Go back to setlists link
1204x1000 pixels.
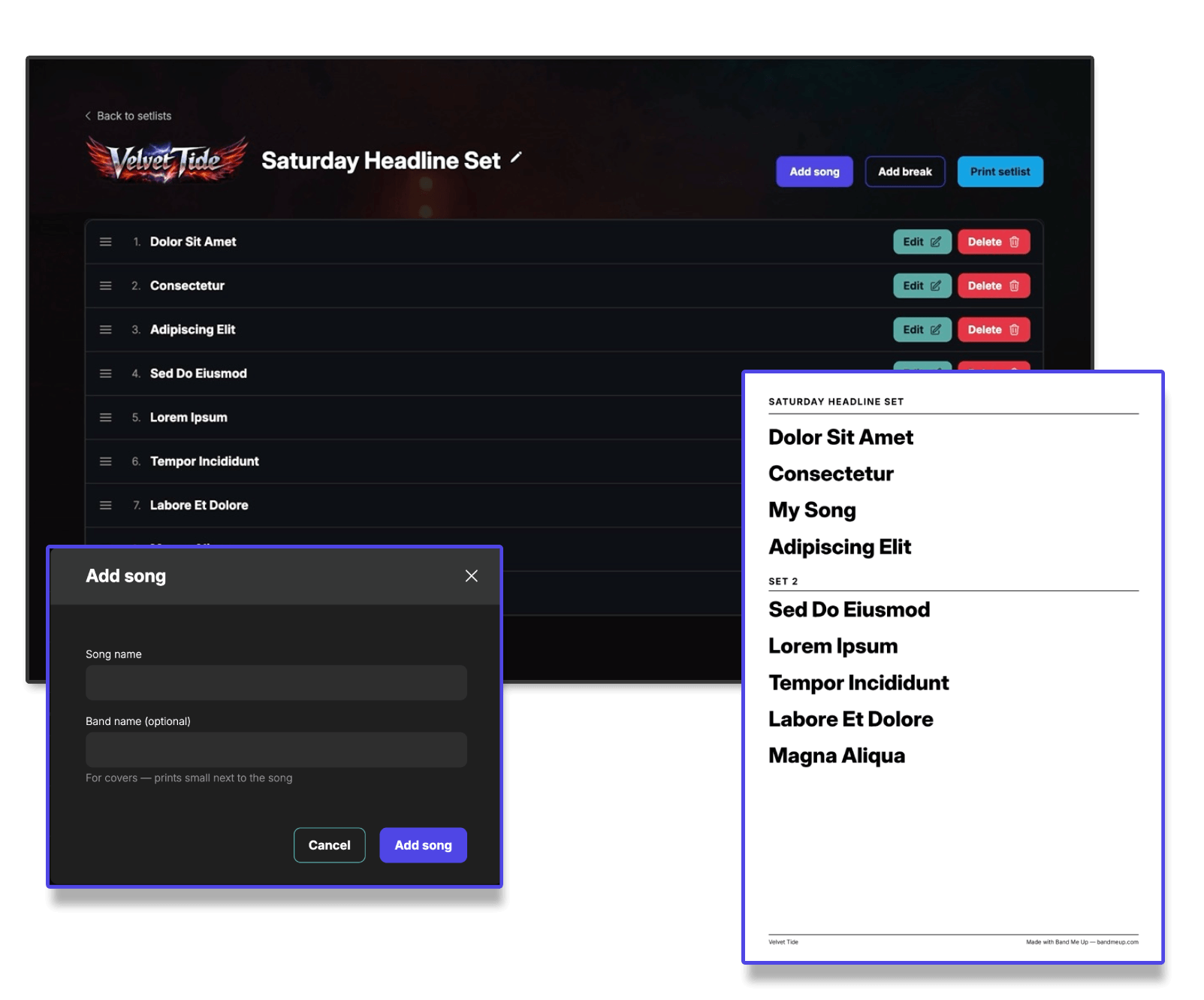(128, 116)
